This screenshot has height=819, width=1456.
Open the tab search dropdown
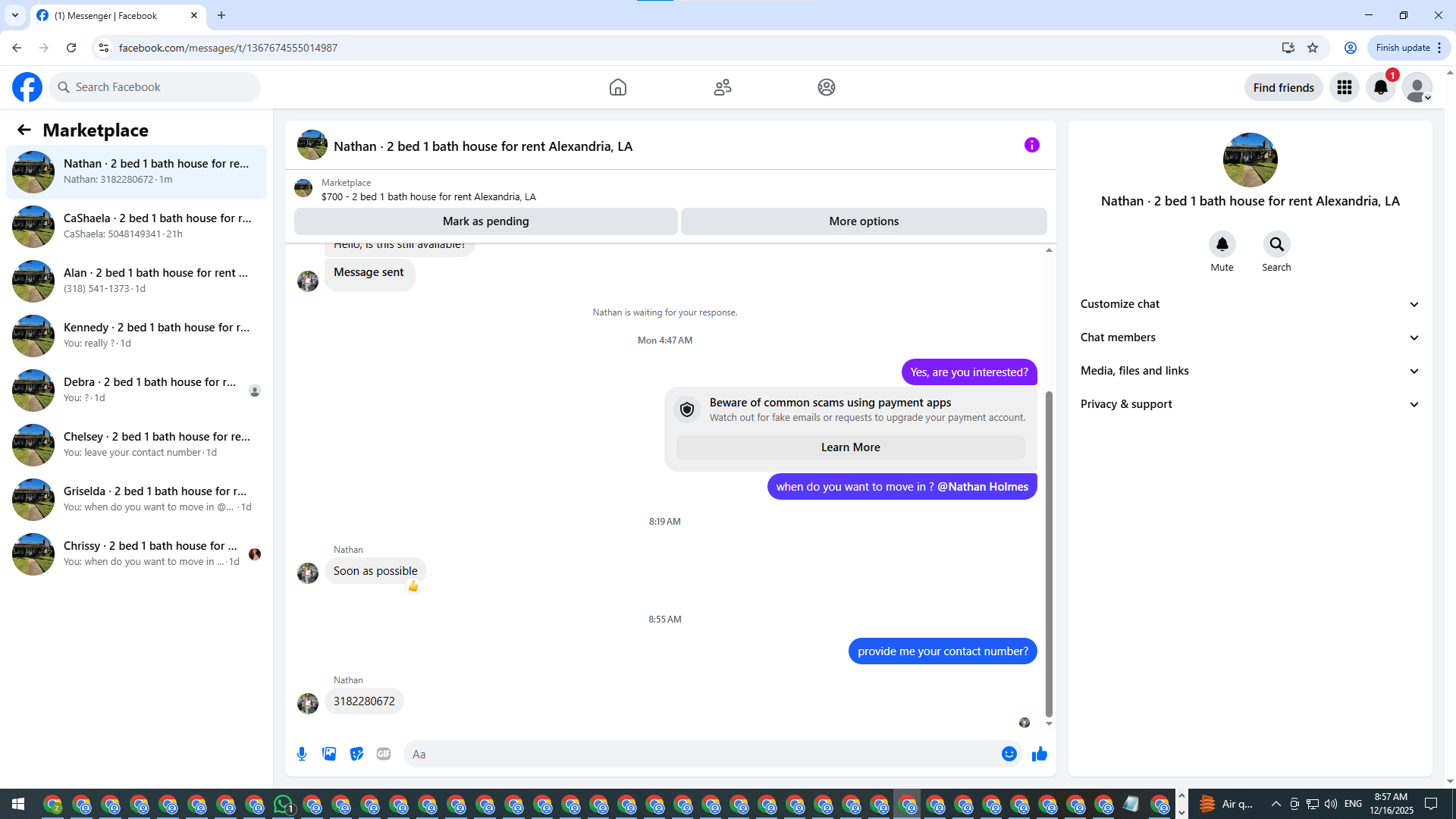tap(15, 15)
